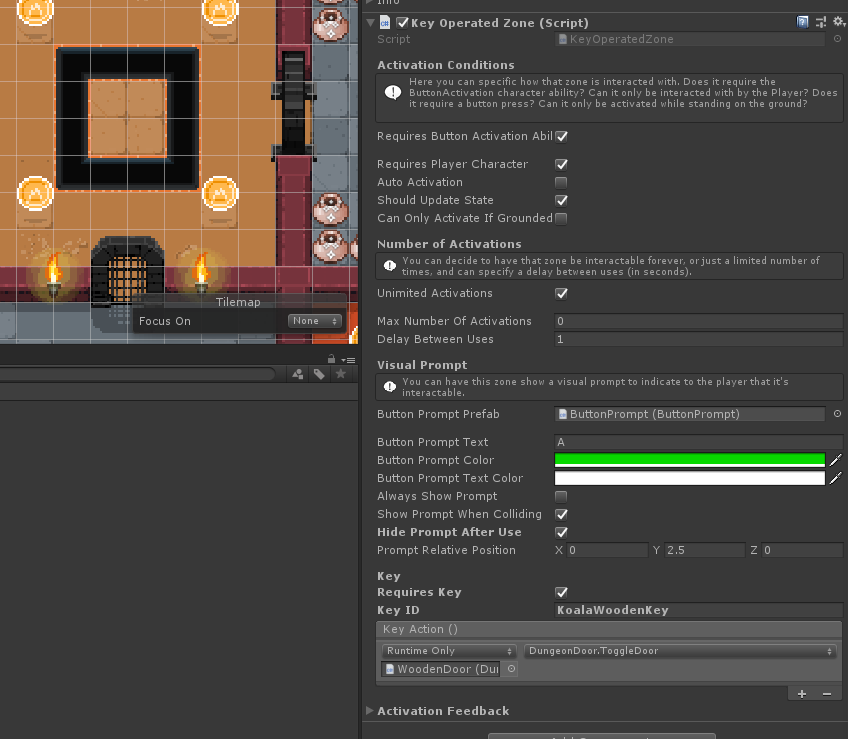This screenshot has width=848, height=739.
Task: Click the favorites star icon in project panel
Action: coord(341,374)
